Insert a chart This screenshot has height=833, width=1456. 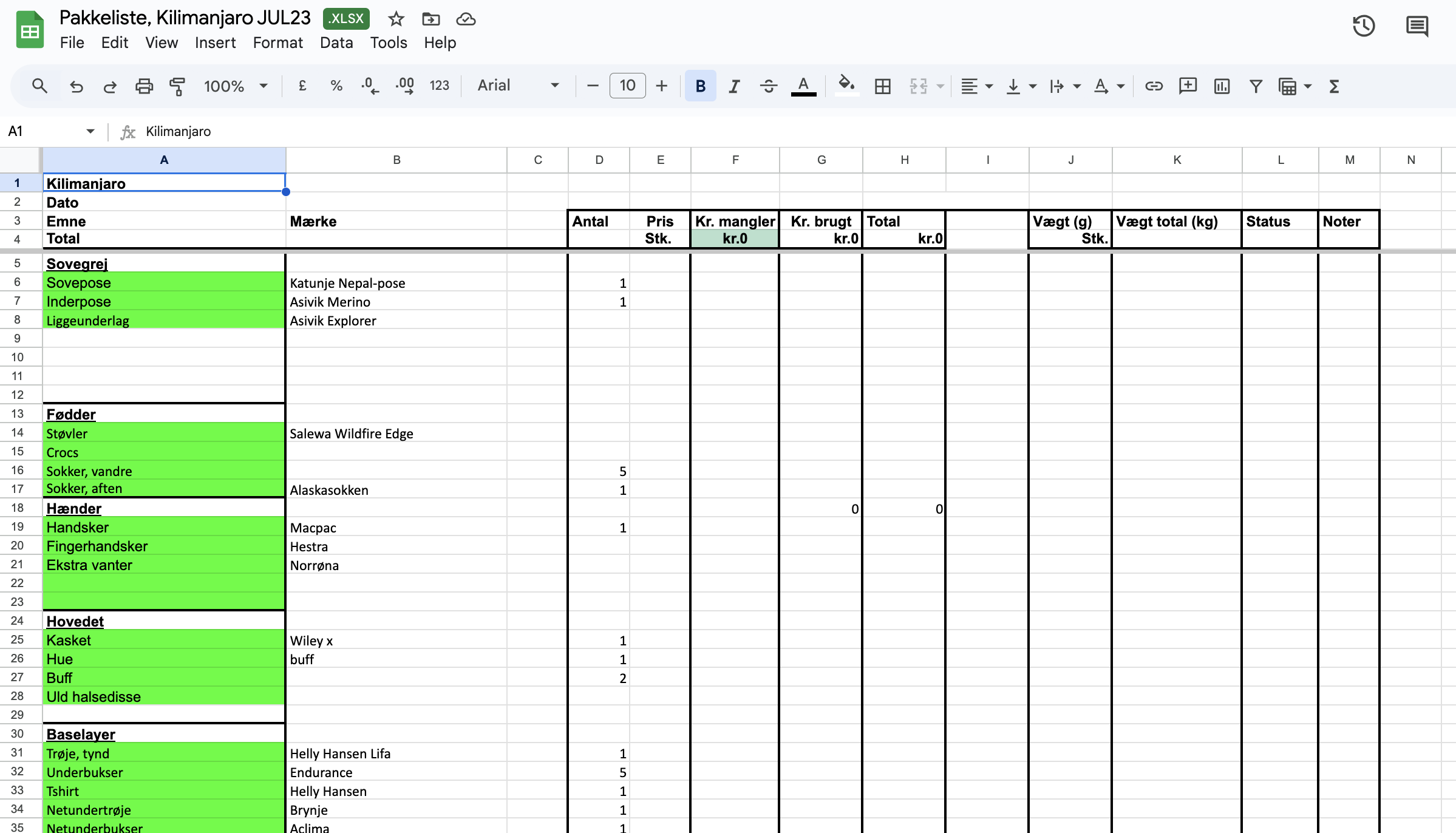pos(1222,86)
